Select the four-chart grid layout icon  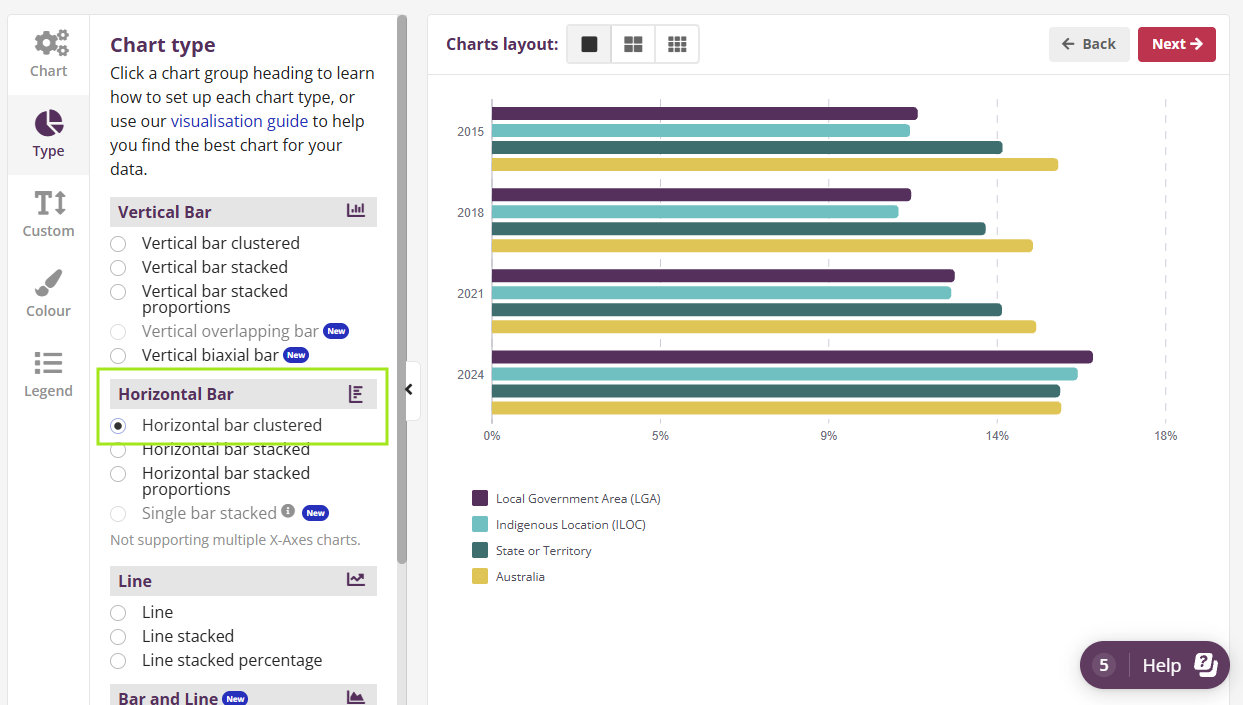click(x=633, y=44)
